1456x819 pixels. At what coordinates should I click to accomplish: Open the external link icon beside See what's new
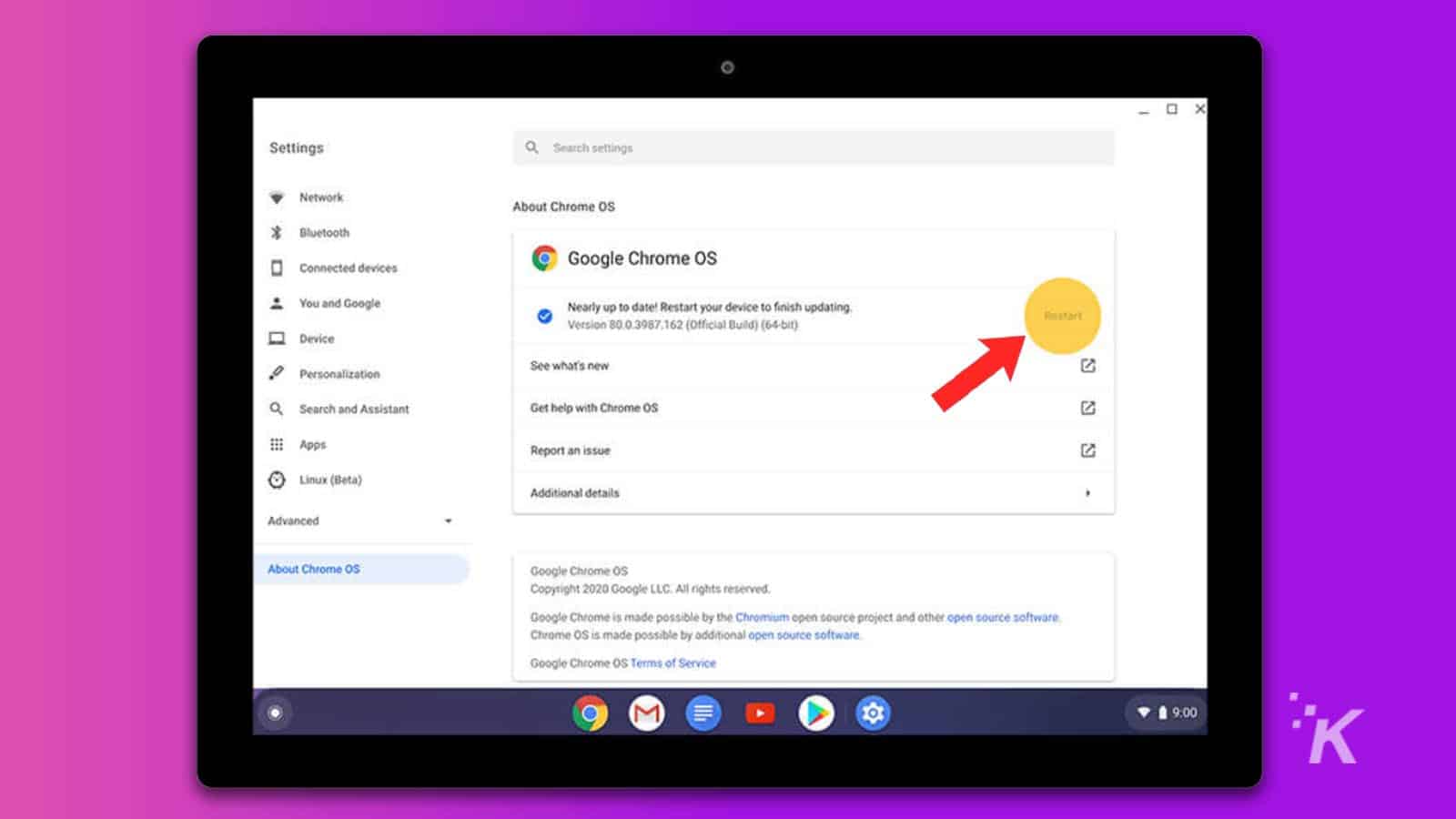(1088, 366)
